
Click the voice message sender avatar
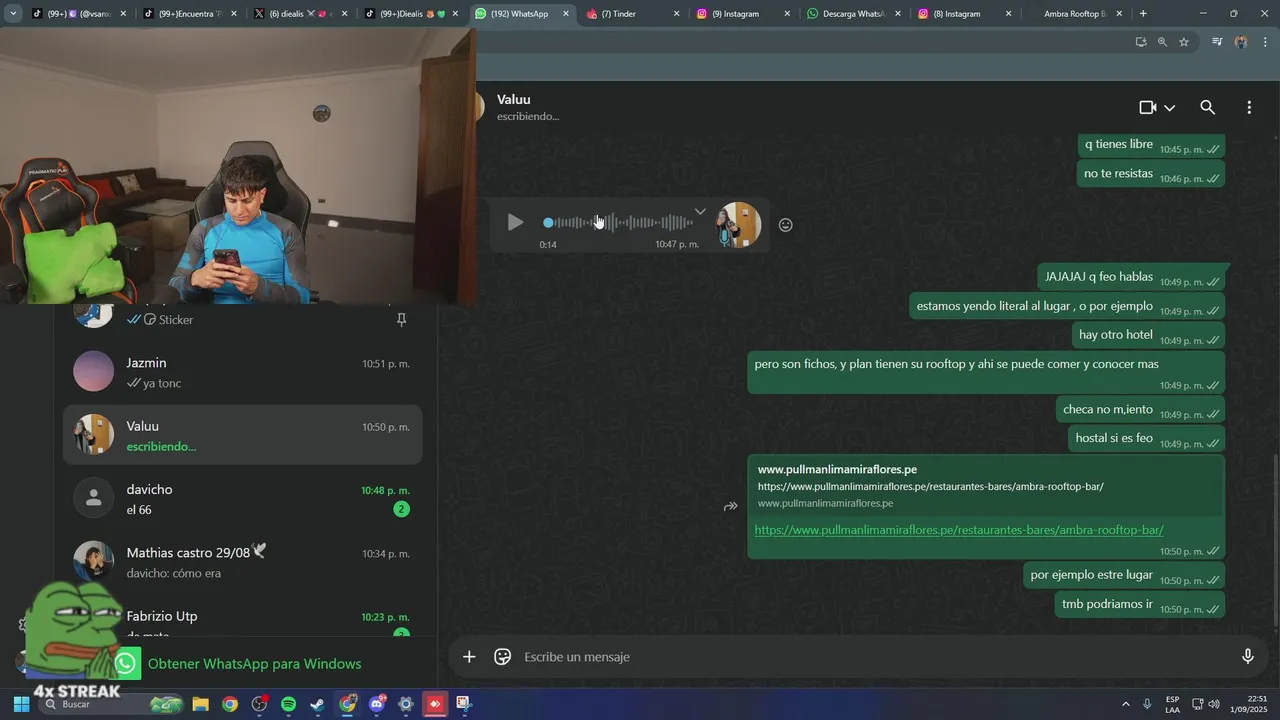point(739,225)
